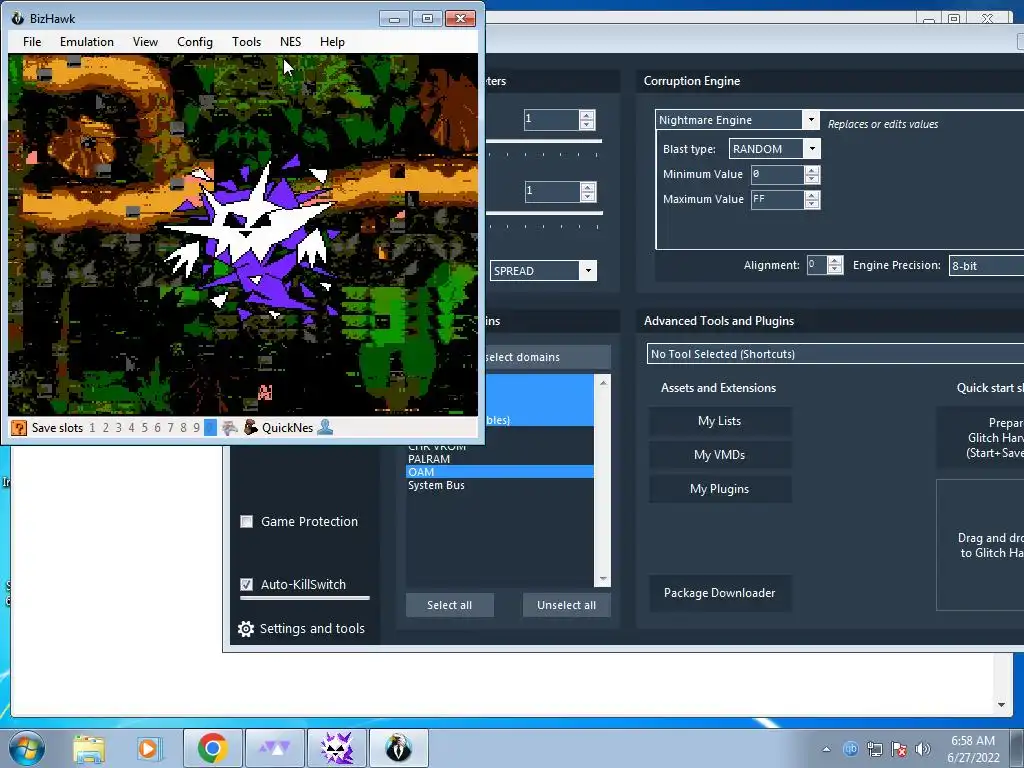Select save slot 5 in BizHawk
This screenshot has width=1024, height=768.
tap(144, 428)
